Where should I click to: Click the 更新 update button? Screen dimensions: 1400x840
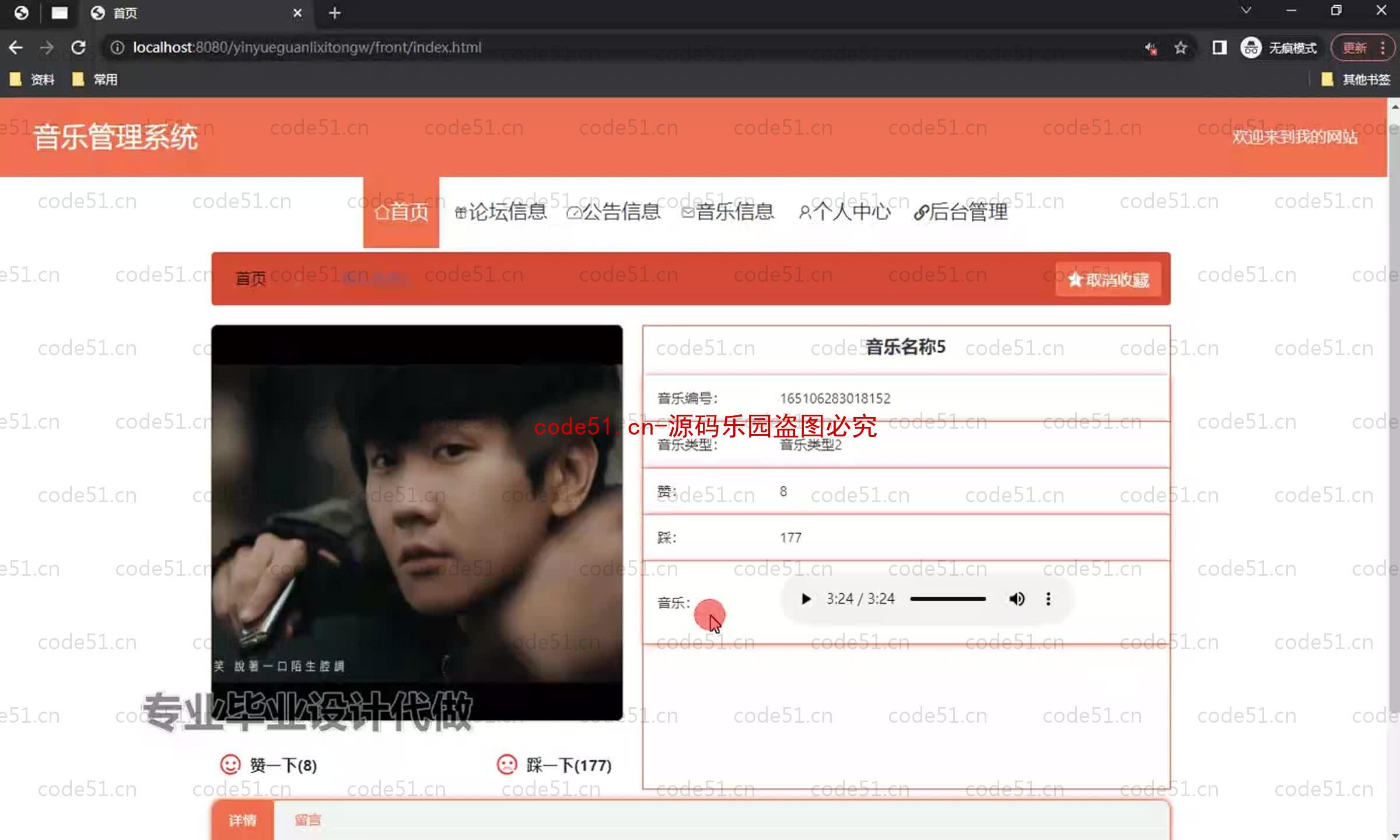point(1354,47)
